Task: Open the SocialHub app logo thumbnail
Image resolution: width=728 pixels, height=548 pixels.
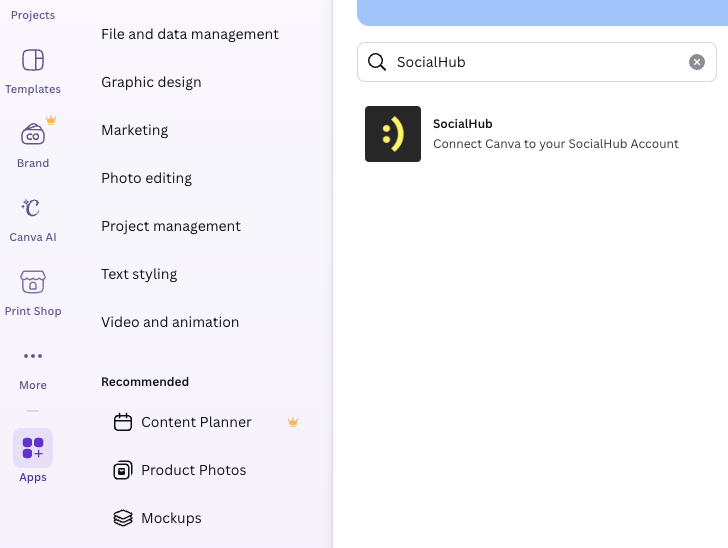Action: (393, 134)
